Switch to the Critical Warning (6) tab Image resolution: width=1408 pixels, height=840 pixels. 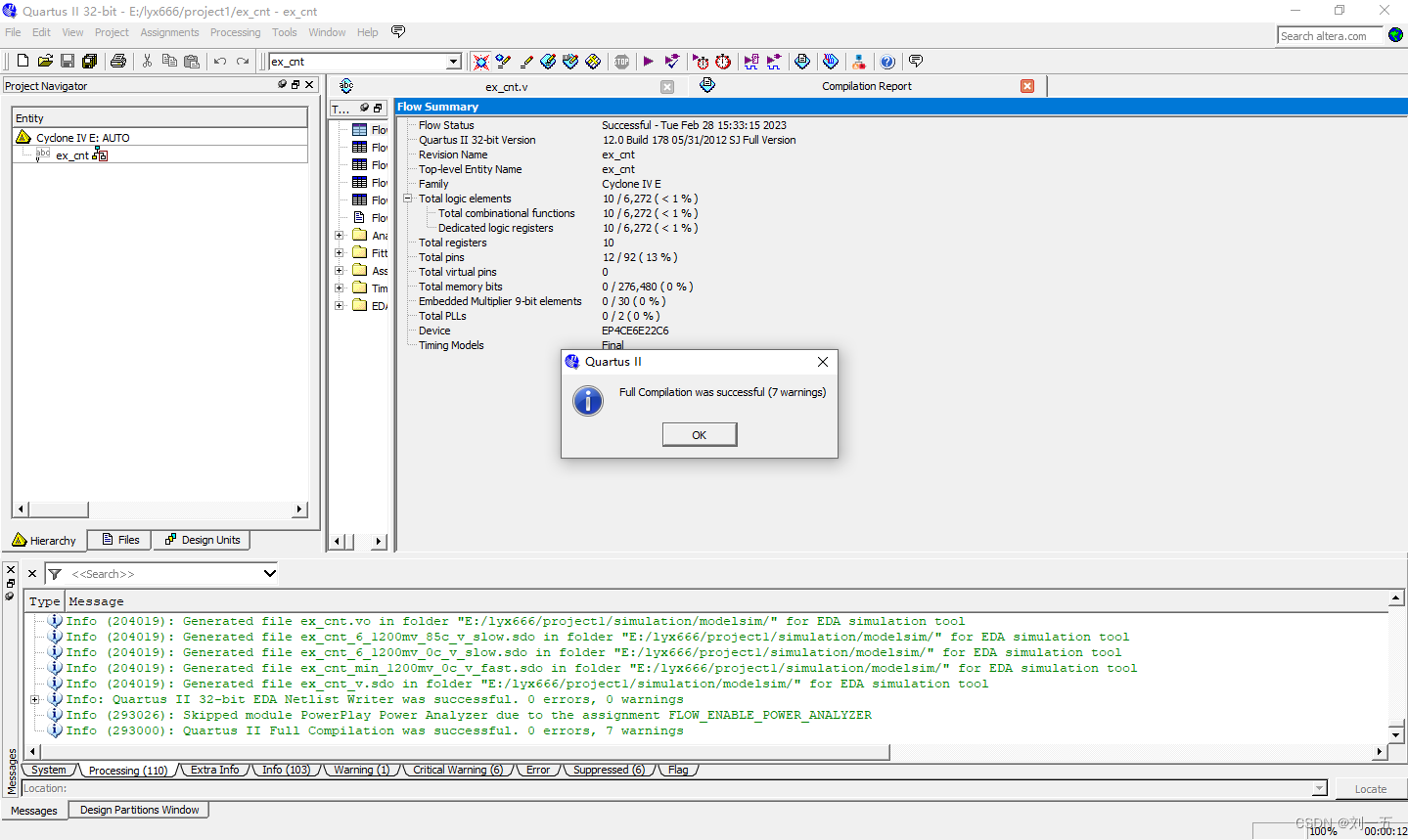tap(457, 770)
